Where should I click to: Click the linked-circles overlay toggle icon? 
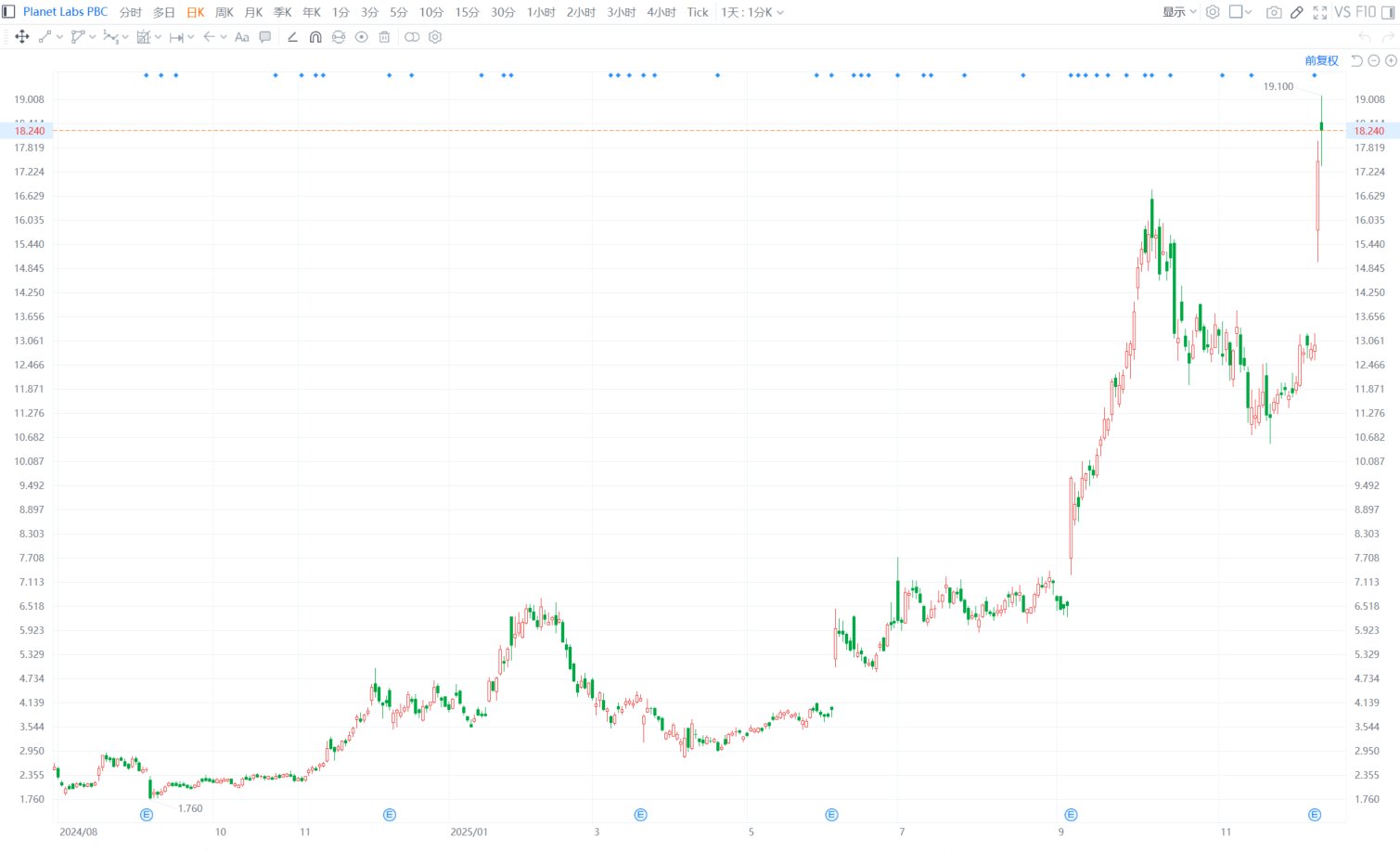[412, 37]
